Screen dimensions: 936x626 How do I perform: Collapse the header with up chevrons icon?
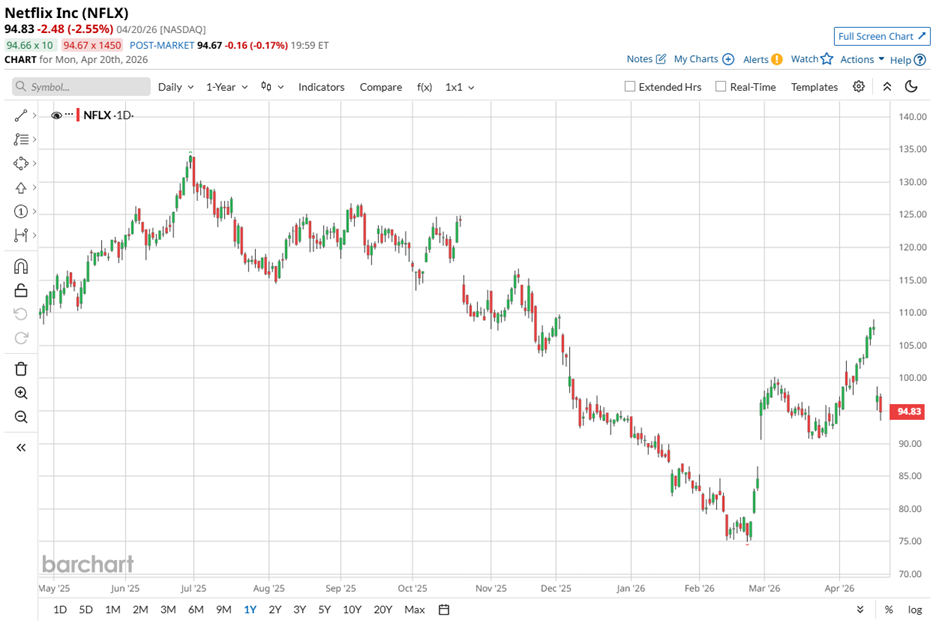887,87
